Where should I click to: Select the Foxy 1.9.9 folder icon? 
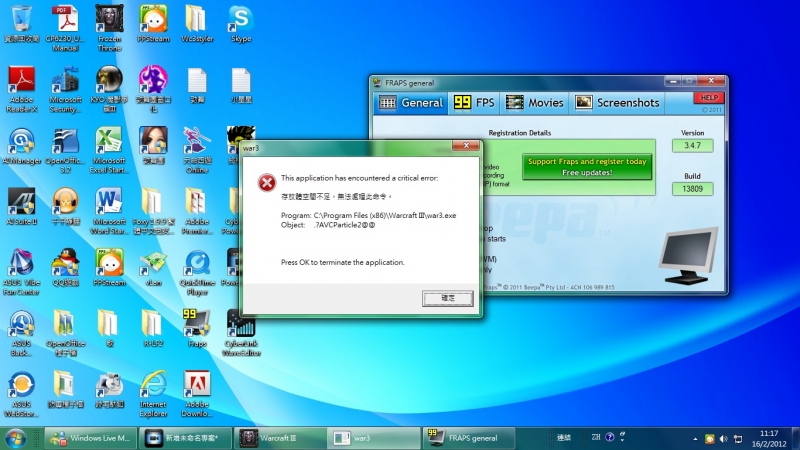coord(153,211)
